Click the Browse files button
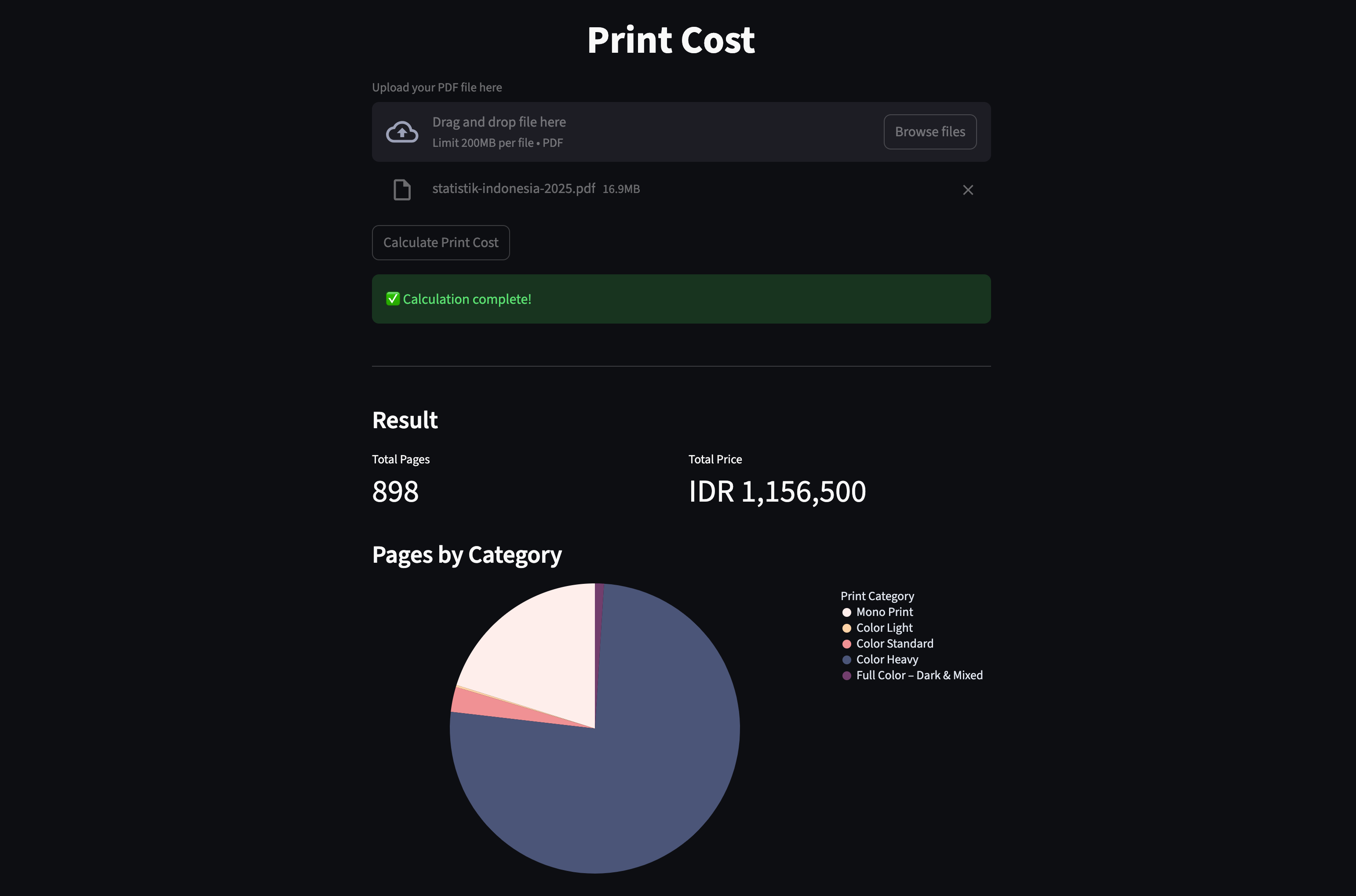 tap(930, 131)
